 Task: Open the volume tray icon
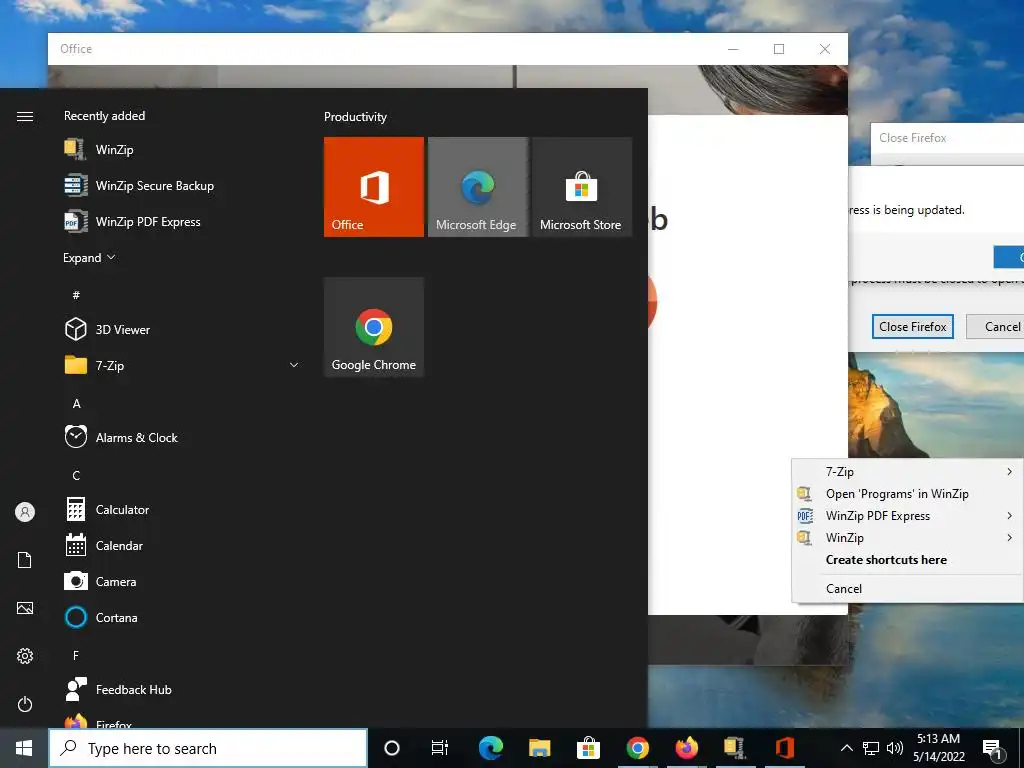pyautogui.click(x=894, y=748)
